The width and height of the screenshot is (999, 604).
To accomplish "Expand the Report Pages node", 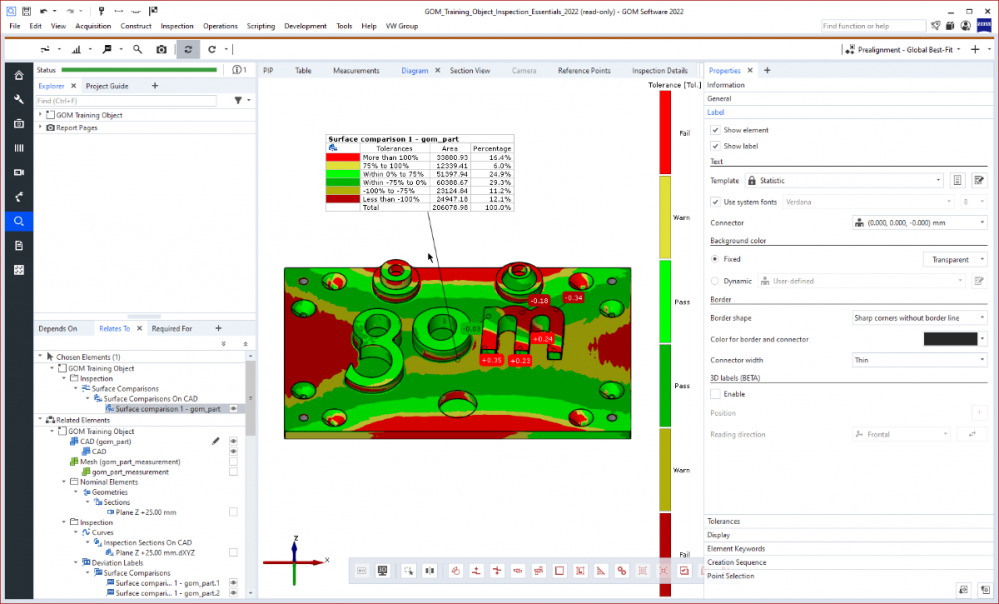I will [x=41, y=127].
